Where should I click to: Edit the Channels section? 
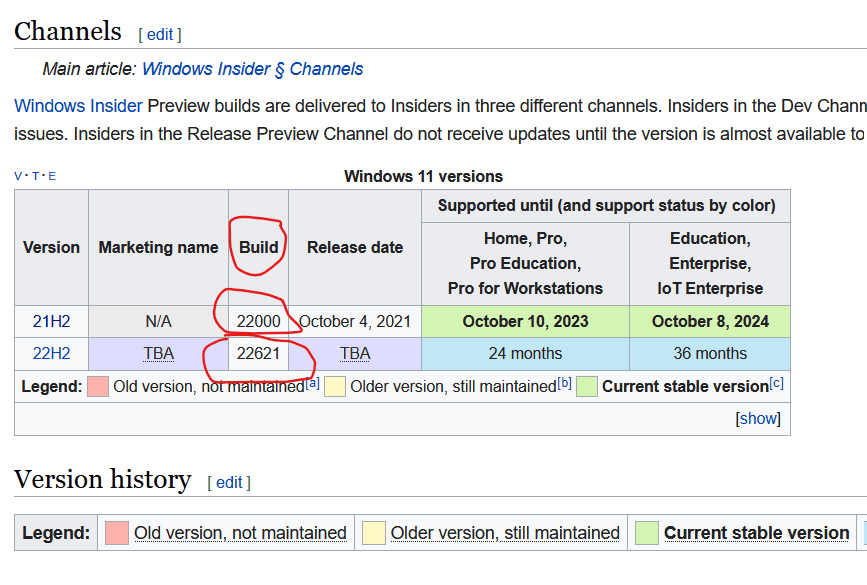tap(160, 35)
